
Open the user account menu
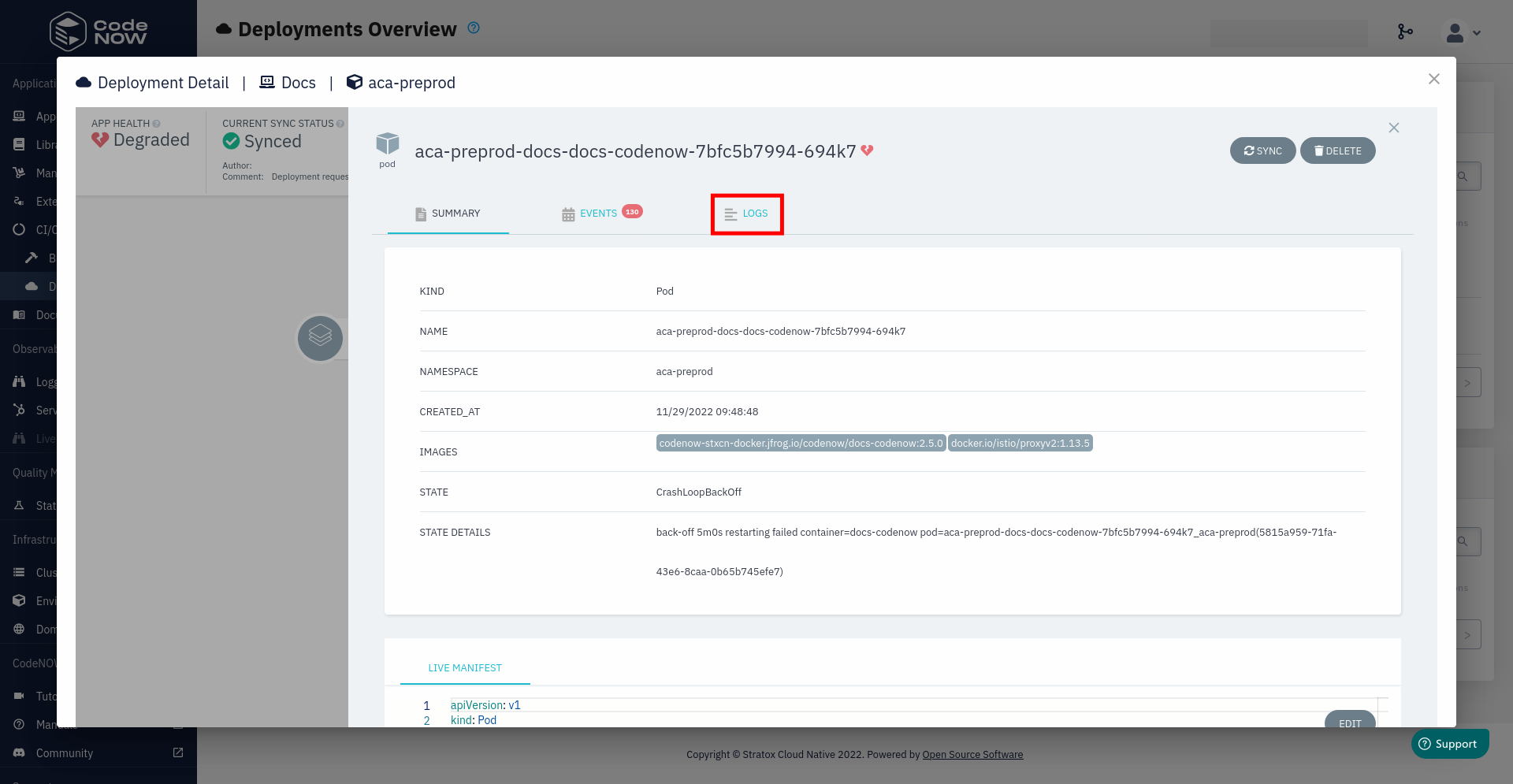coord(1463,33)
